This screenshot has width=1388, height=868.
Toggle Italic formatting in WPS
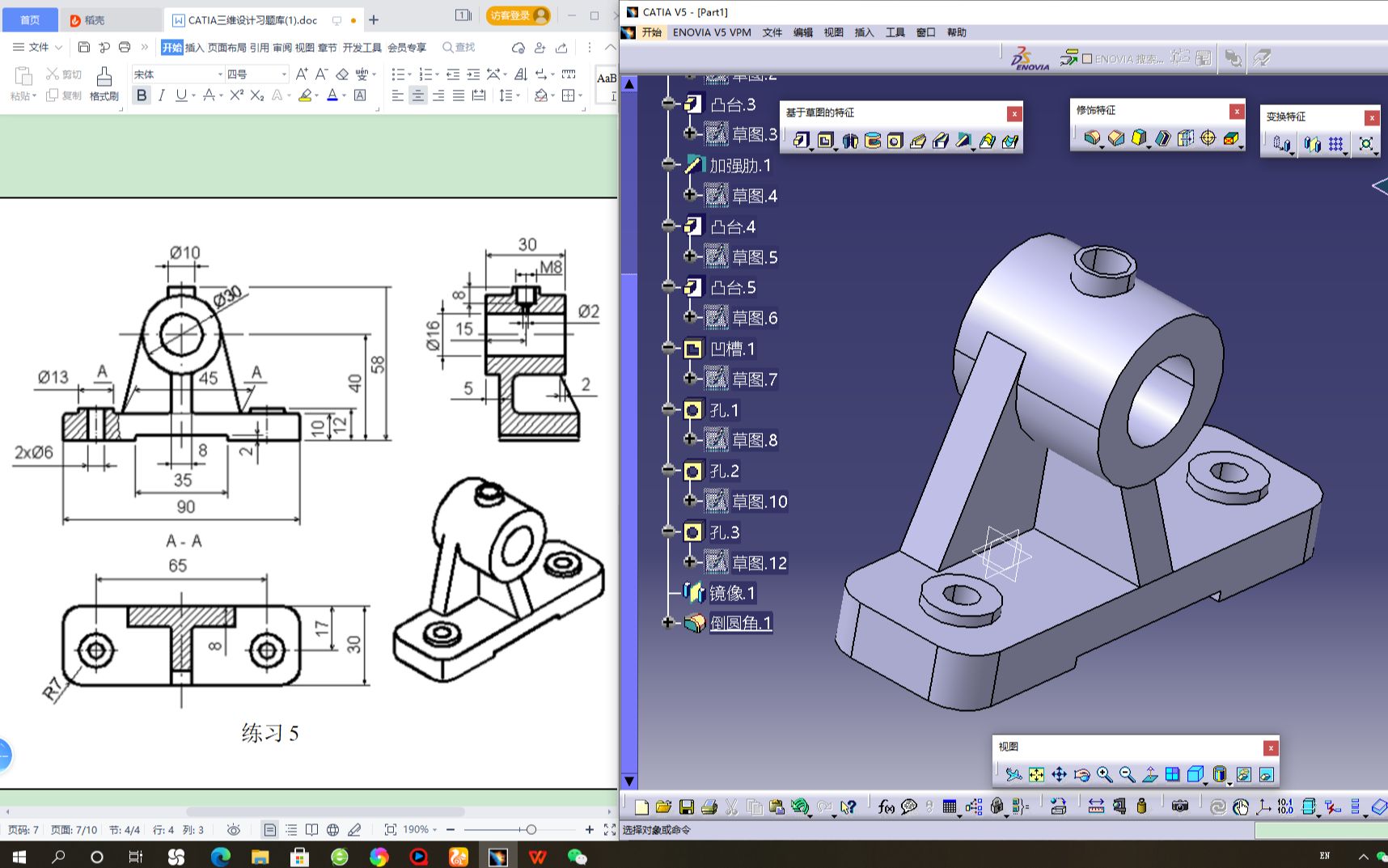(x=161, y=95)
